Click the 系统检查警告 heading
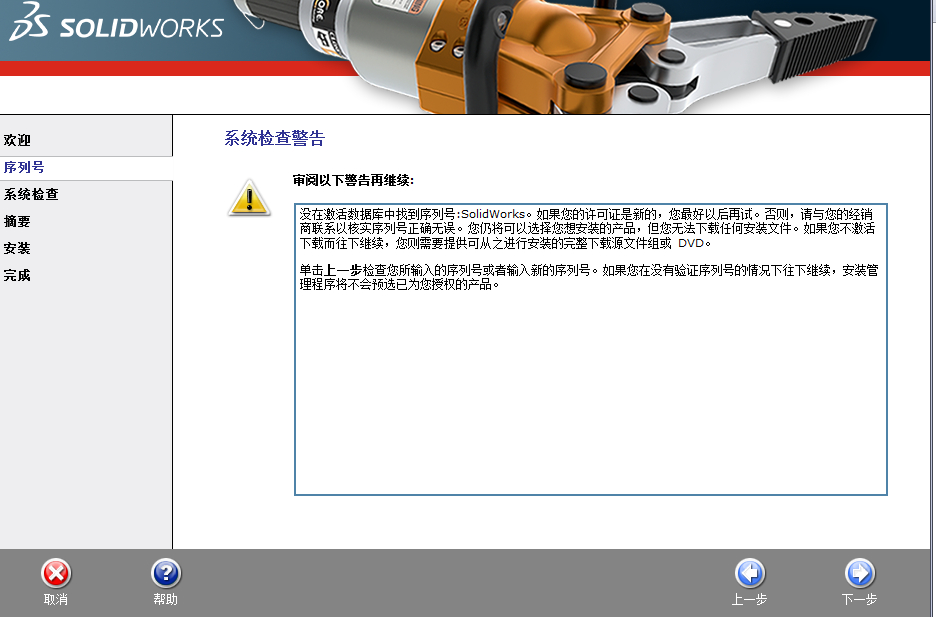936x617 pixels. (275, 138)
